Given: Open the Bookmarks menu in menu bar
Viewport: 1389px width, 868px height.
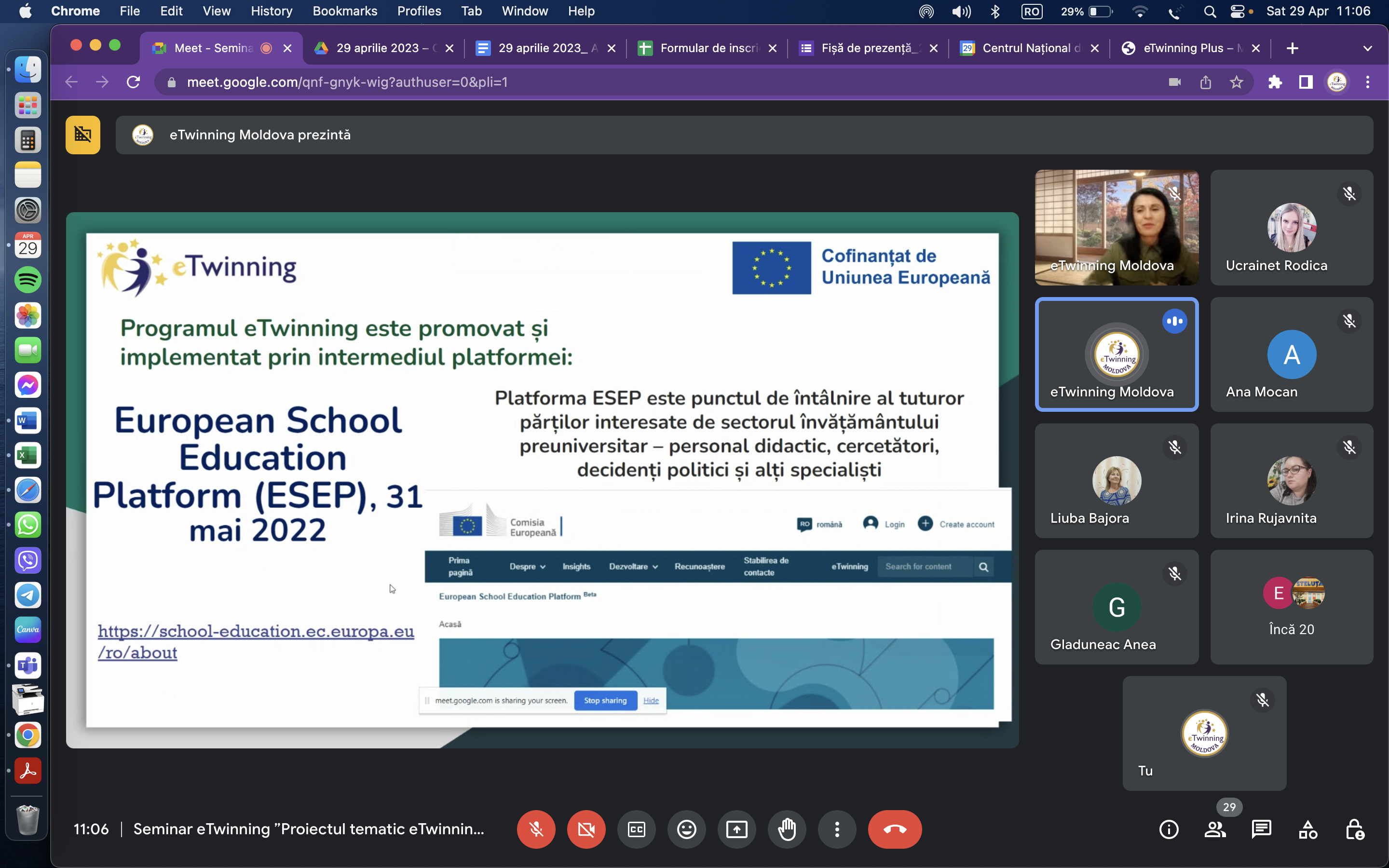Looking at the screenshot, I should coord(345,11).
